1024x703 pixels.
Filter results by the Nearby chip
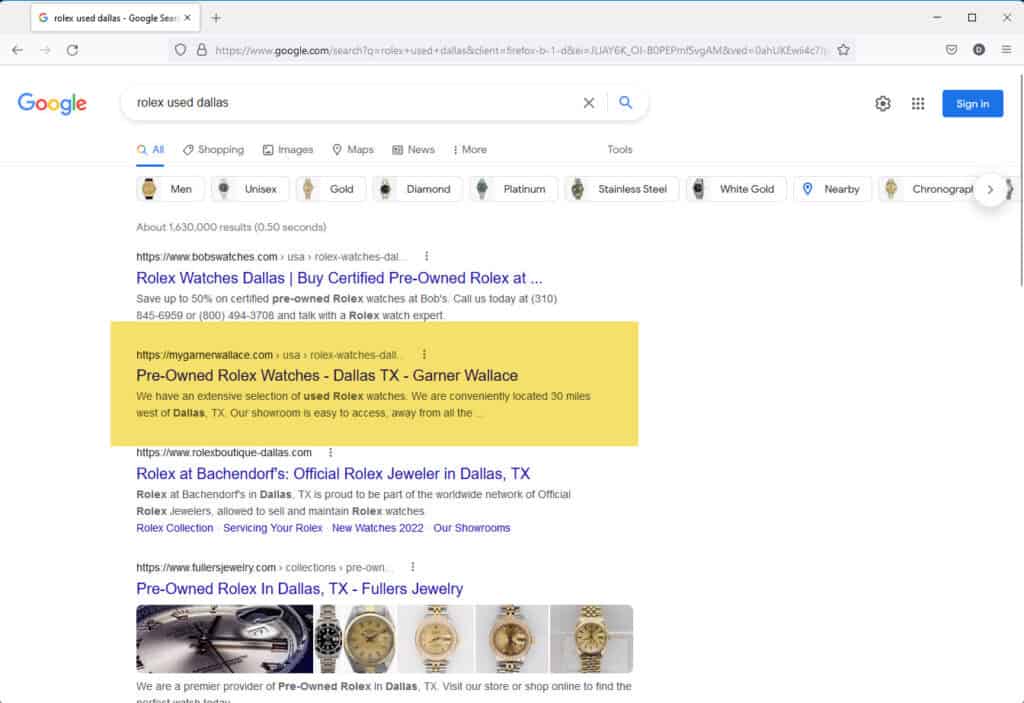[832, 189]
